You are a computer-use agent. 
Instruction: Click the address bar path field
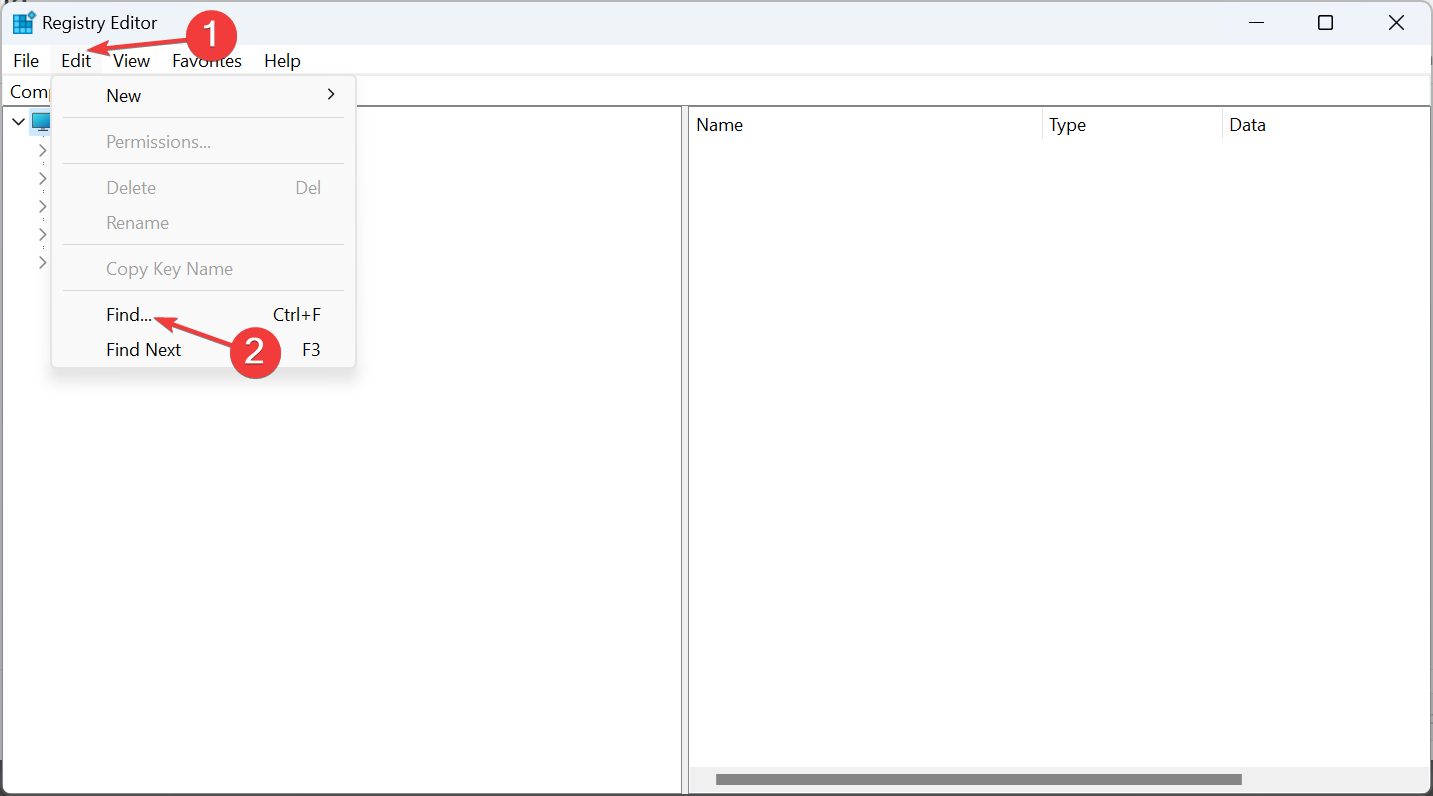click(716, 91)
